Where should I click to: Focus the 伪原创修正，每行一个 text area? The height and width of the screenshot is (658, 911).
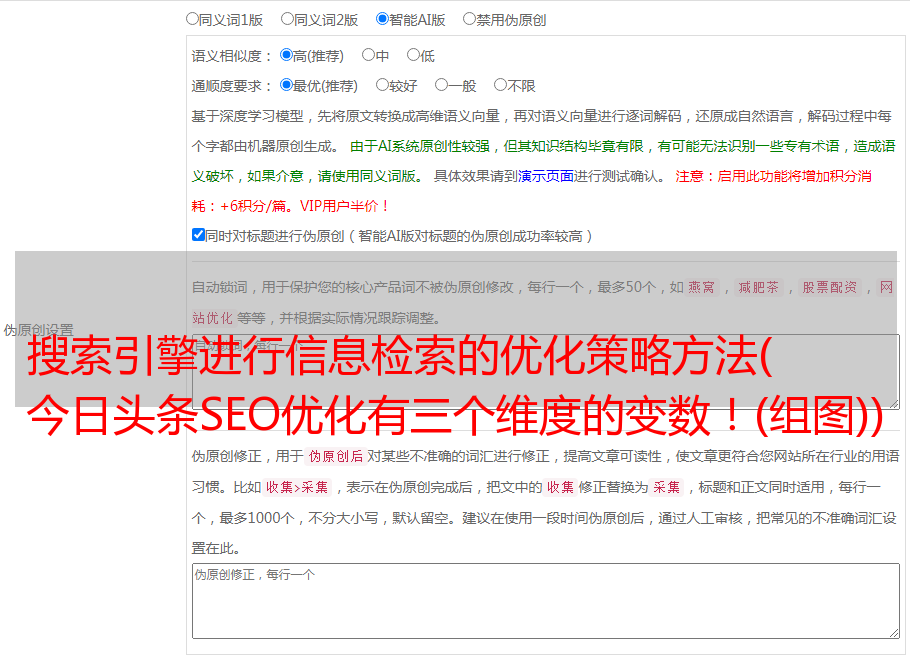point(546,601)
